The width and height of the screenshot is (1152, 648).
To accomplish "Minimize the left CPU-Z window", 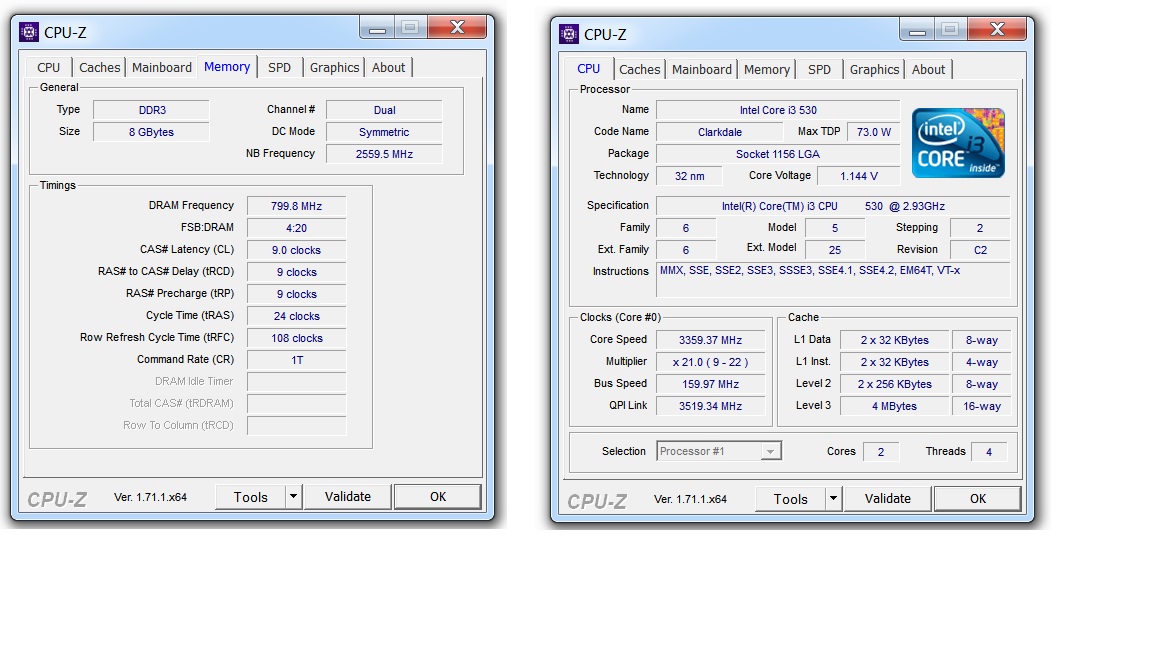I will pos(377,29).
